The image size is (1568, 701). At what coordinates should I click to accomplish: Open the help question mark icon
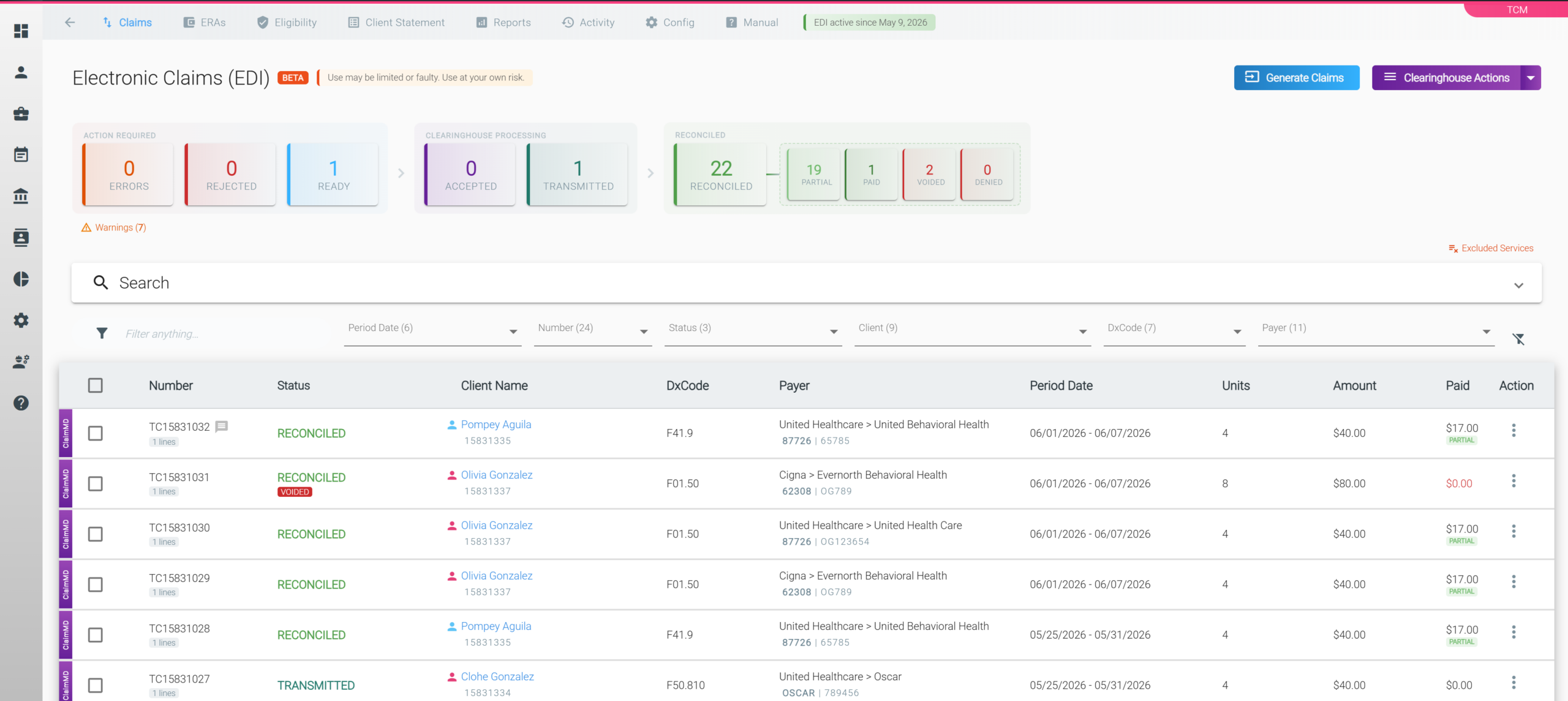[x=21, y=403]
